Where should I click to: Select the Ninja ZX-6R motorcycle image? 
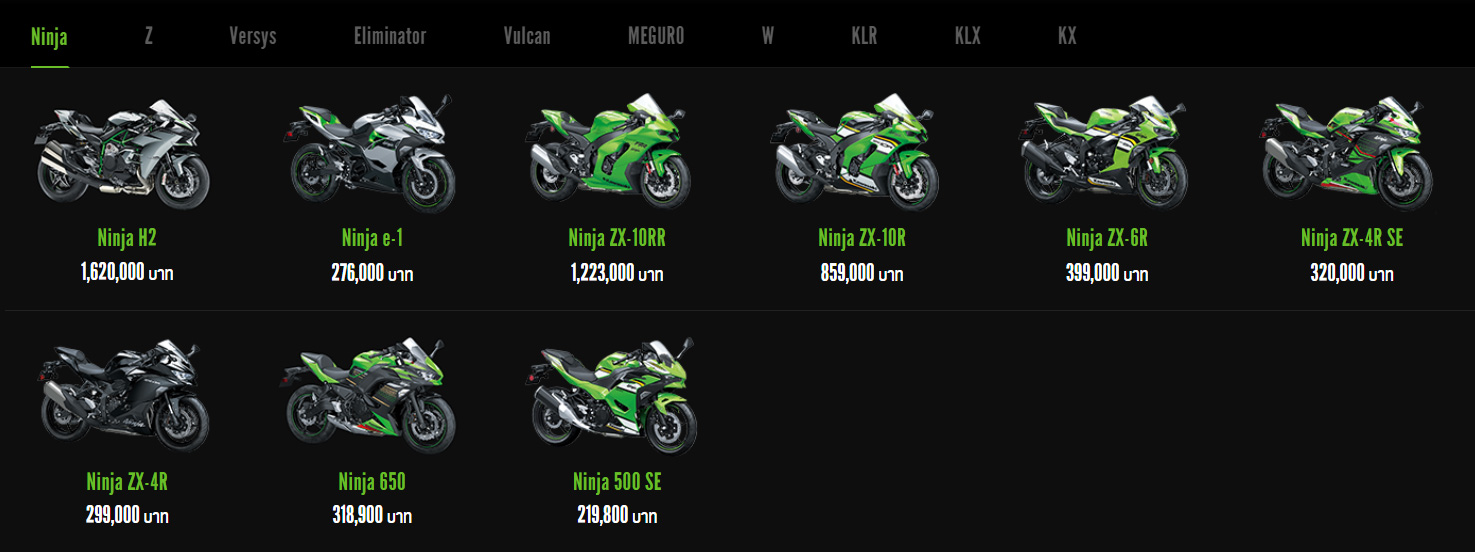click(1106, 153)
